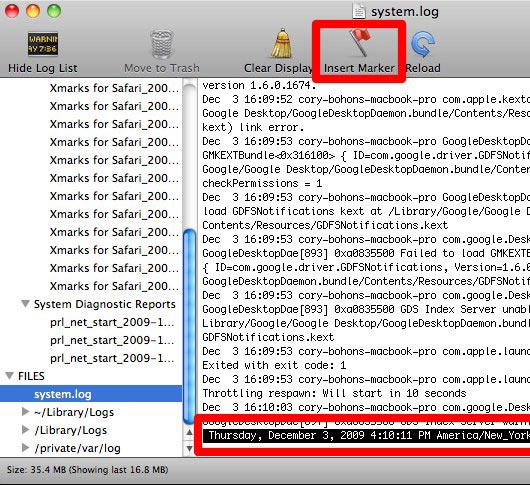Open third prl_net_start_2009 report
Screen dimensions: 530x485
(x=112, y=358)
